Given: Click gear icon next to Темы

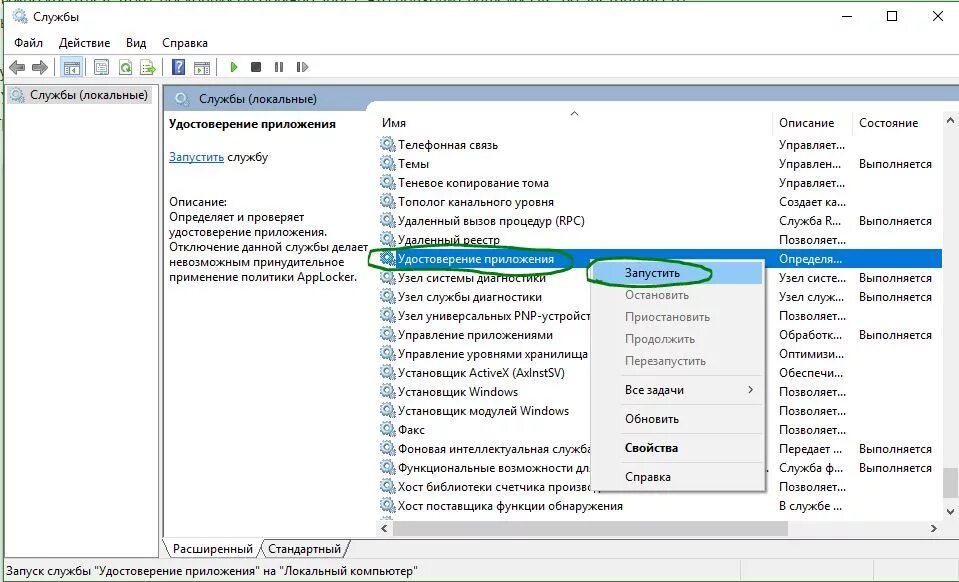Looking at the screenshot, I should coord(387,164).
